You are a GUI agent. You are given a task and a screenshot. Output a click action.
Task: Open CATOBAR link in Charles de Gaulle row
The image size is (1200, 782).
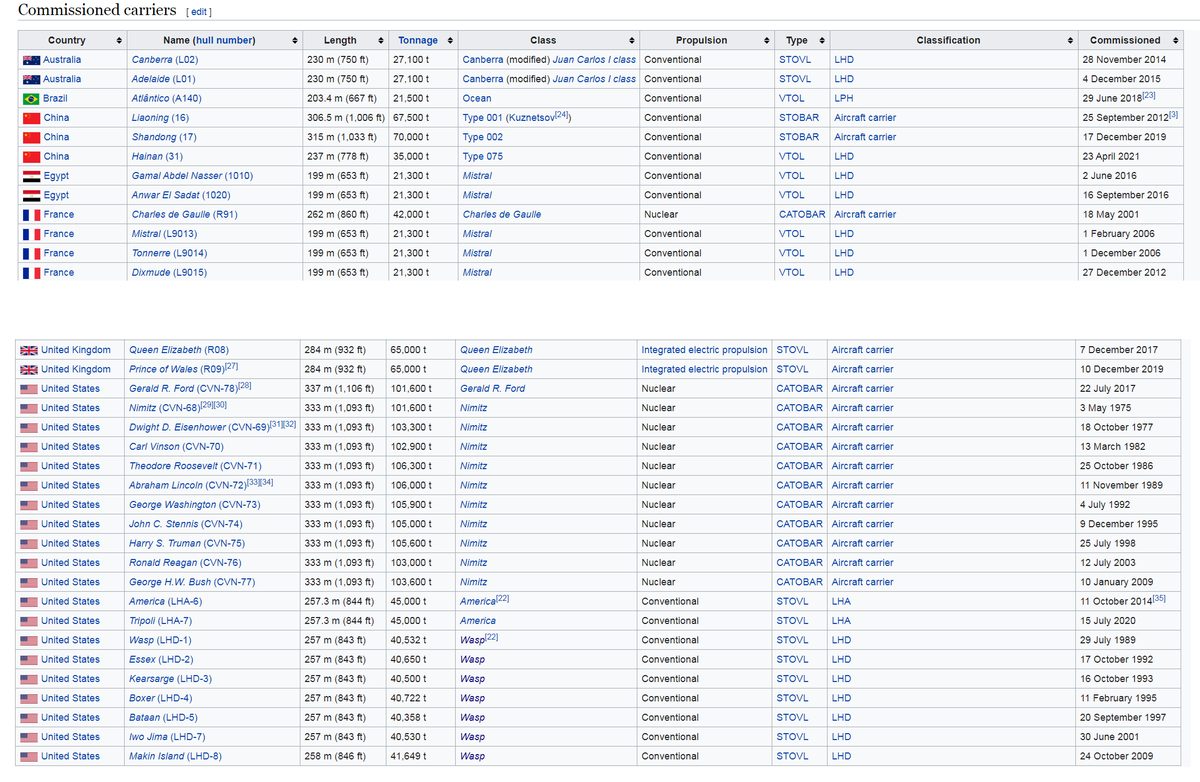802,215
